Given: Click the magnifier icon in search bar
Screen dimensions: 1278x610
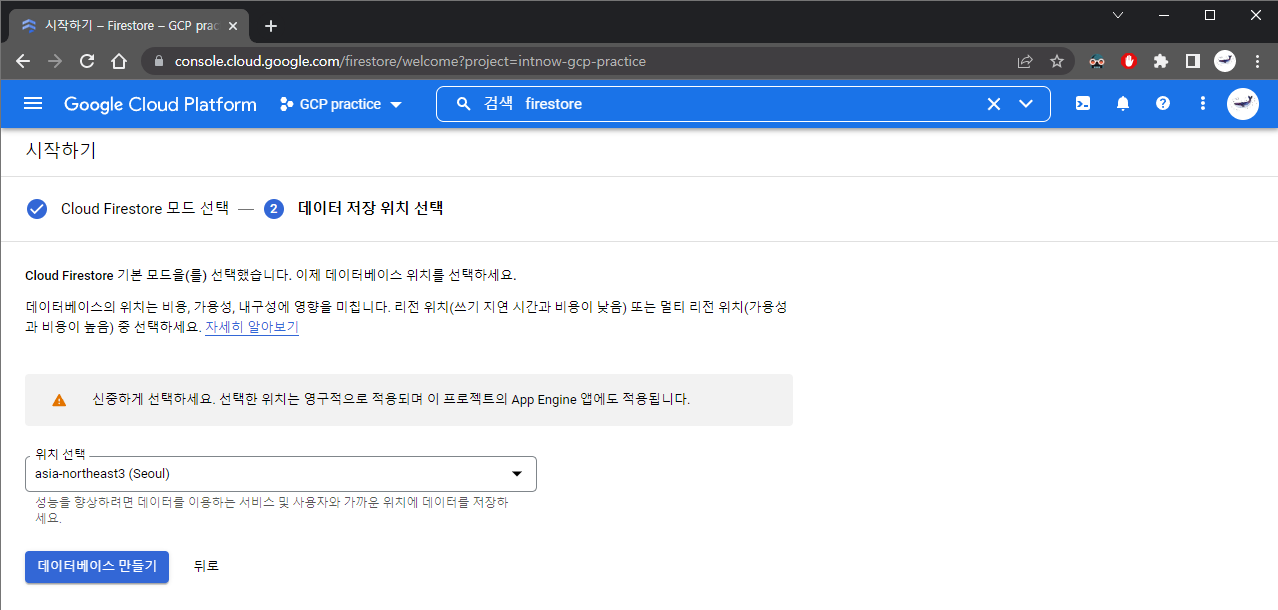Looking at the screenshot, I should (463, 104).
